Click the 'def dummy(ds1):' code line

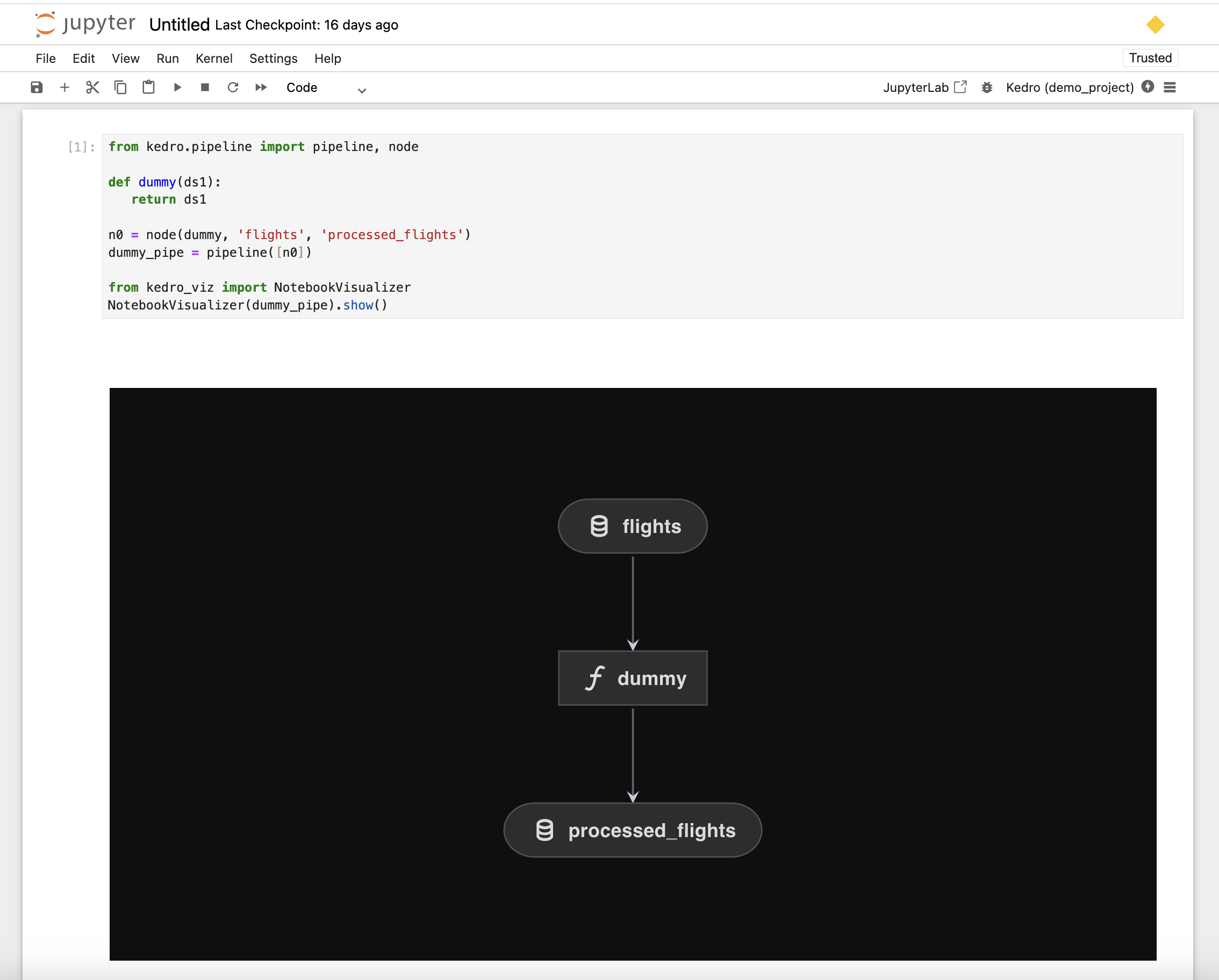pyautogui.click(x=164, y=182)
